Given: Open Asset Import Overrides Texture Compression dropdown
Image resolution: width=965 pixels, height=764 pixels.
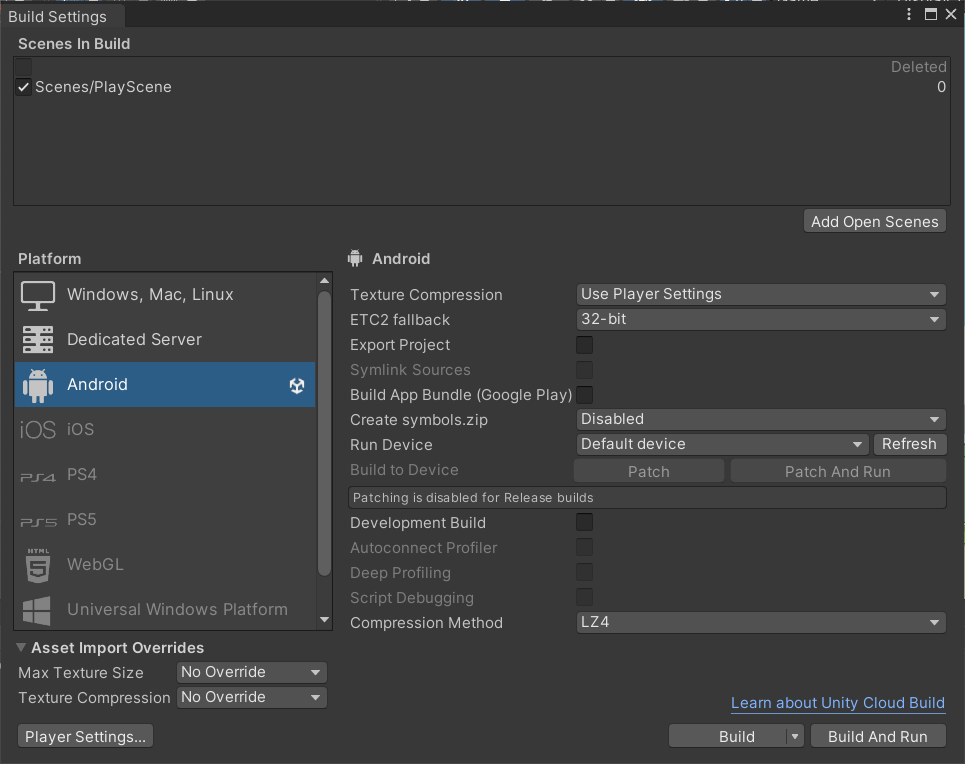Looking at the screenshot, I should [251, 698].
